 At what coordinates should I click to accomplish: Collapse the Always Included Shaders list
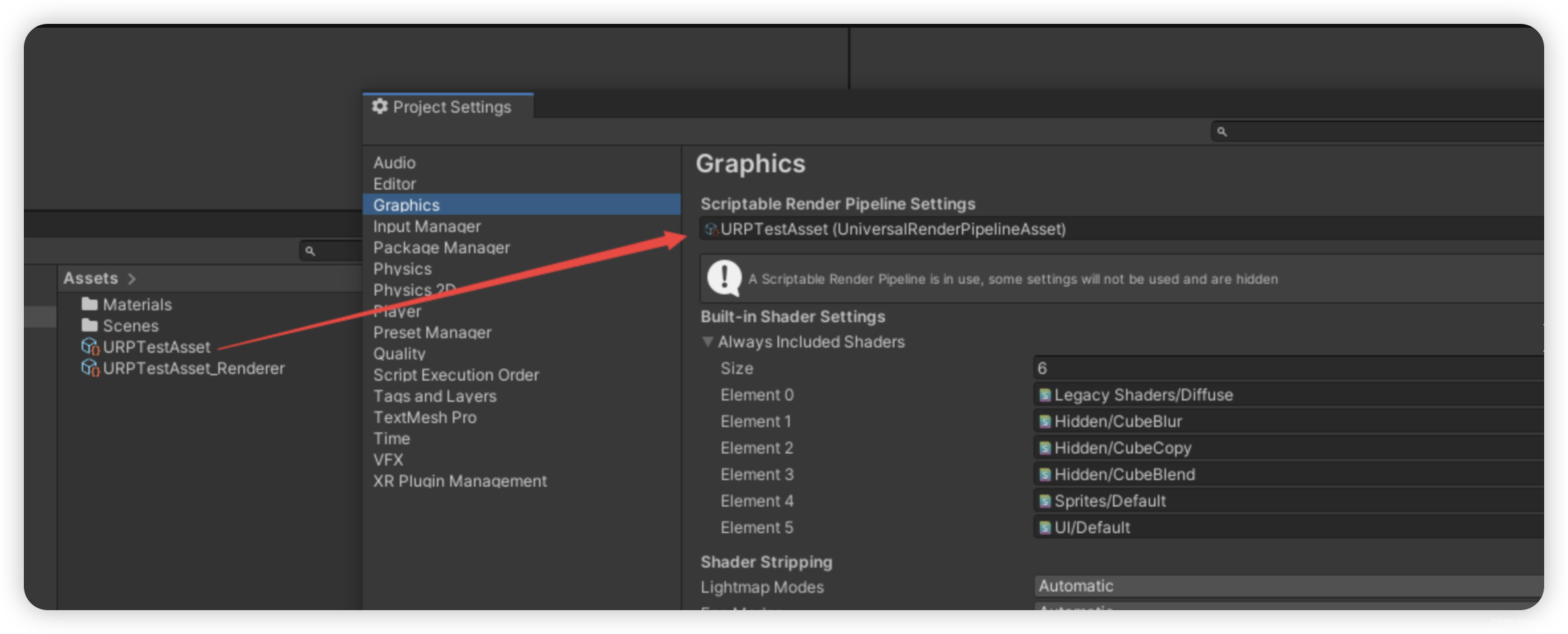point(708,342)
